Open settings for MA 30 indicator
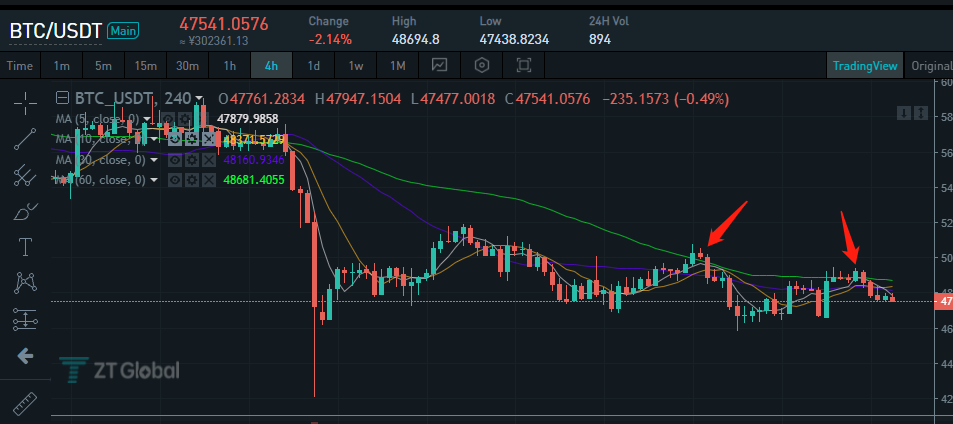This screenshot has width=953, height=424. tap(192, 160)
